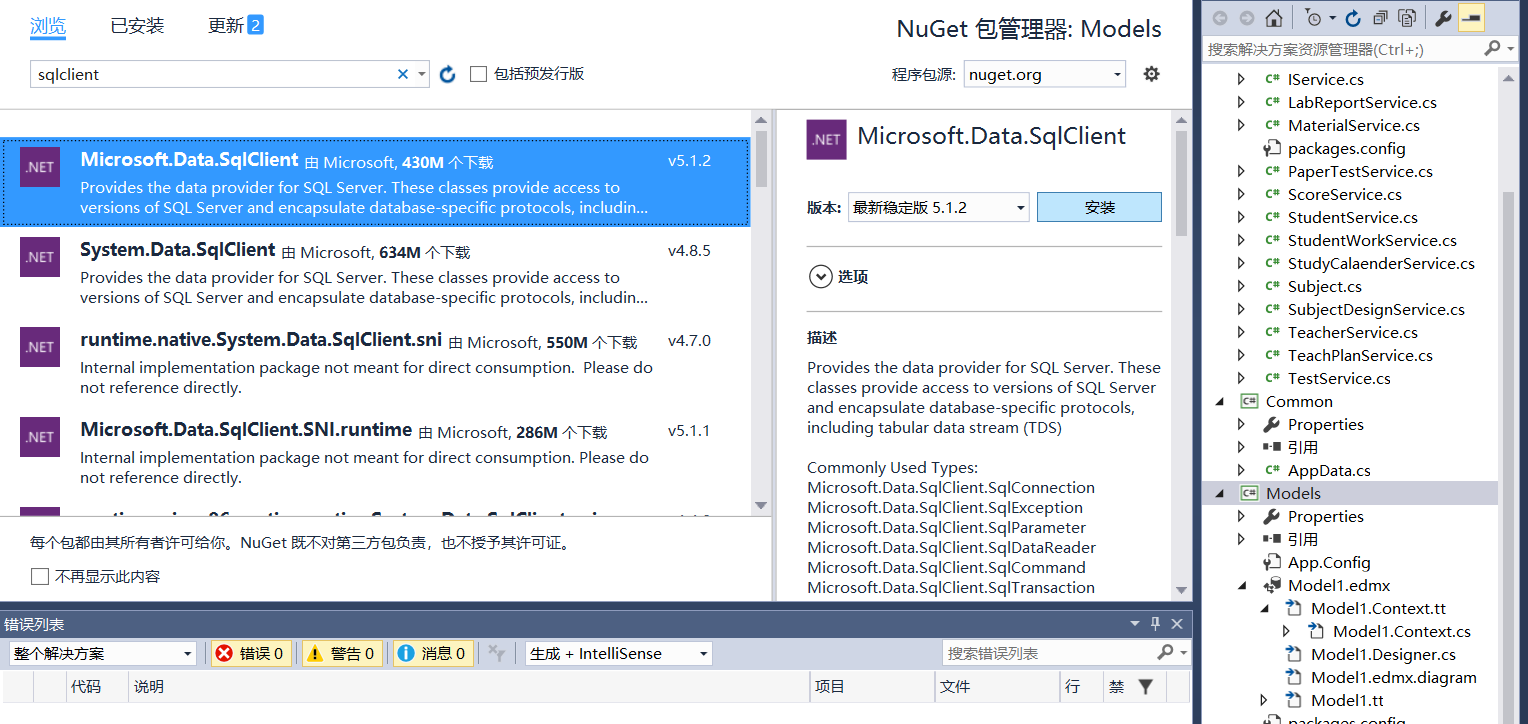Collapse the Model1.edmx node
1528x724 pixels.
click(1242, 585)
